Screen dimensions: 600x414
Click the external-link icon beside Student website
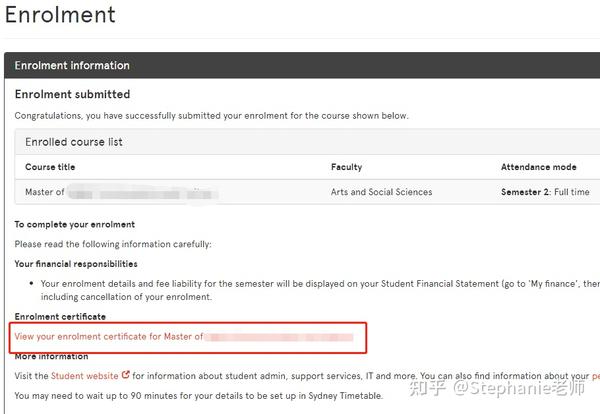(x=126, y=375)
